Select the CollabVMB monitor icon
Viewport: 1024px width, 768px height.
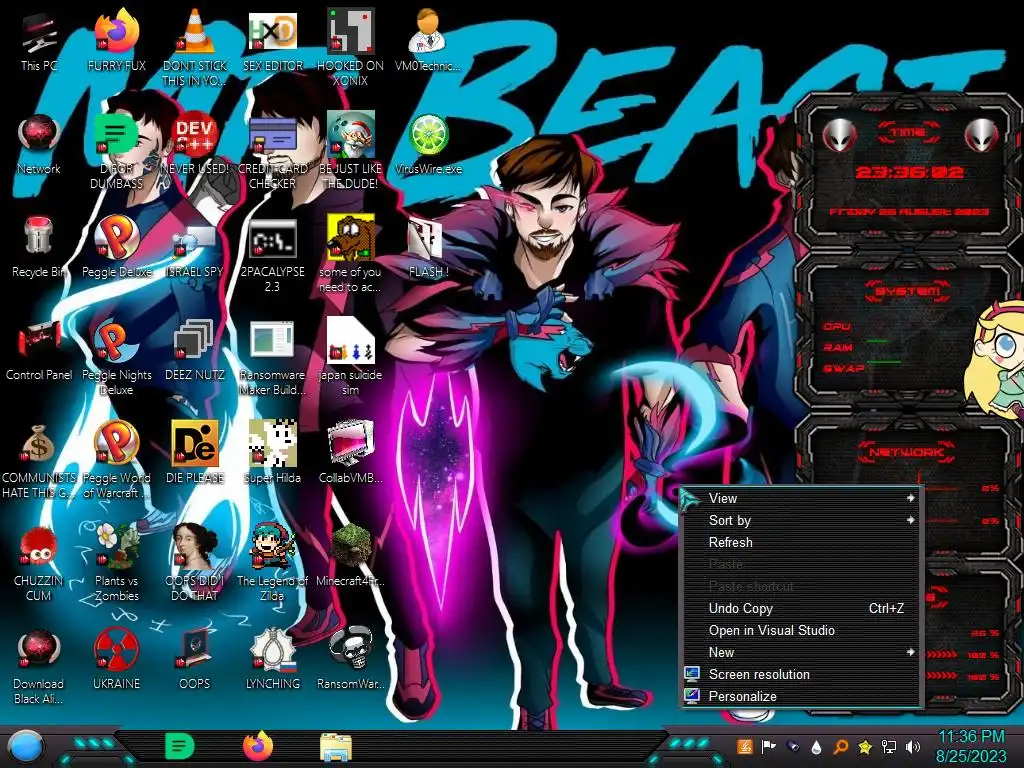point(350,453)
